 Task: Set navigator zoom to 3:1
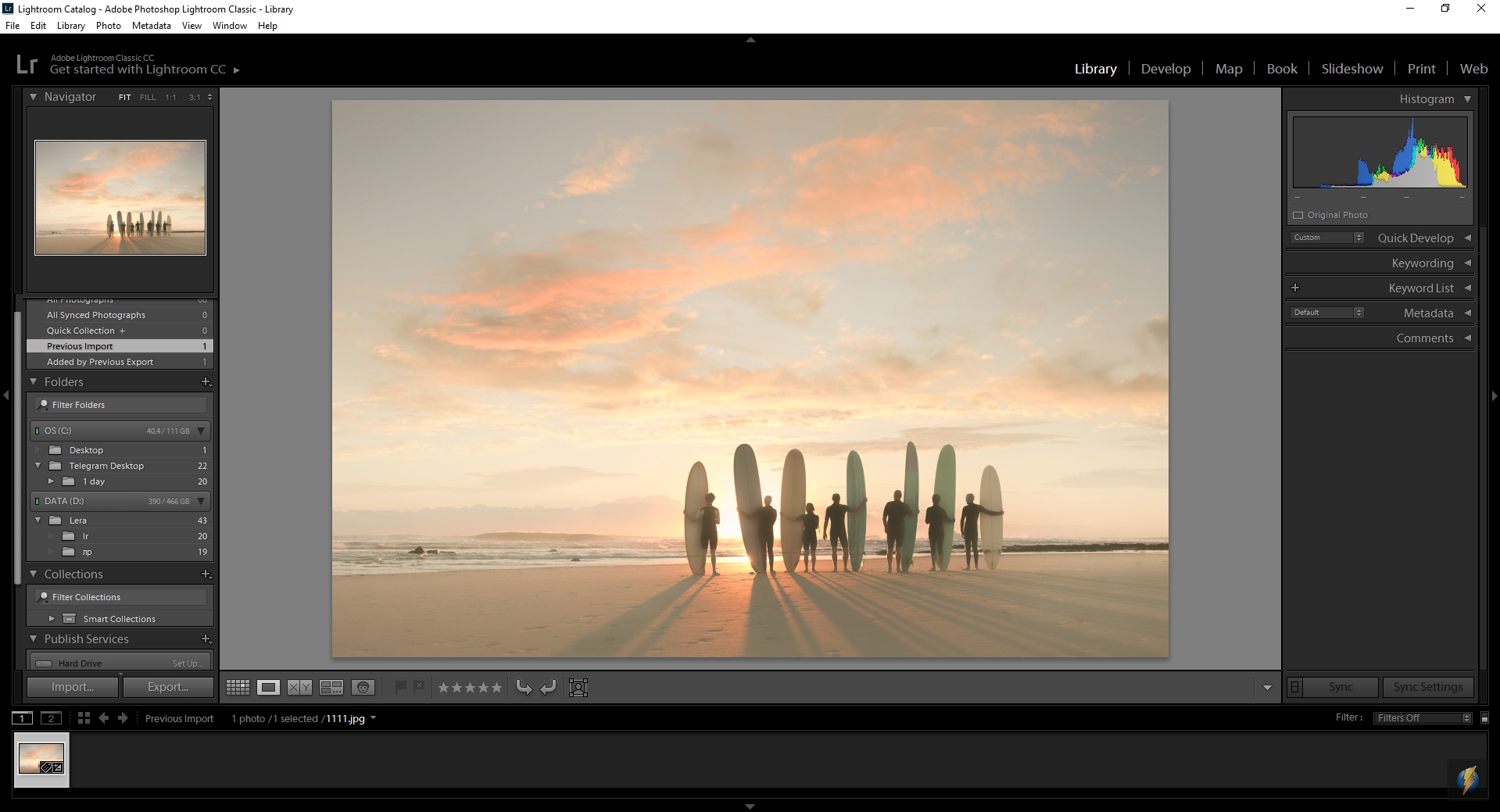(195, 98)
